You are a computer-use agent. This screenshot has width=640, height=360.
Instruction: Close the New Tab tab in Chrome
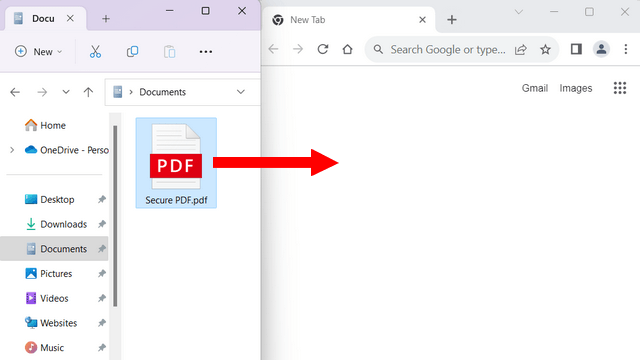click(x=422, y=20)
